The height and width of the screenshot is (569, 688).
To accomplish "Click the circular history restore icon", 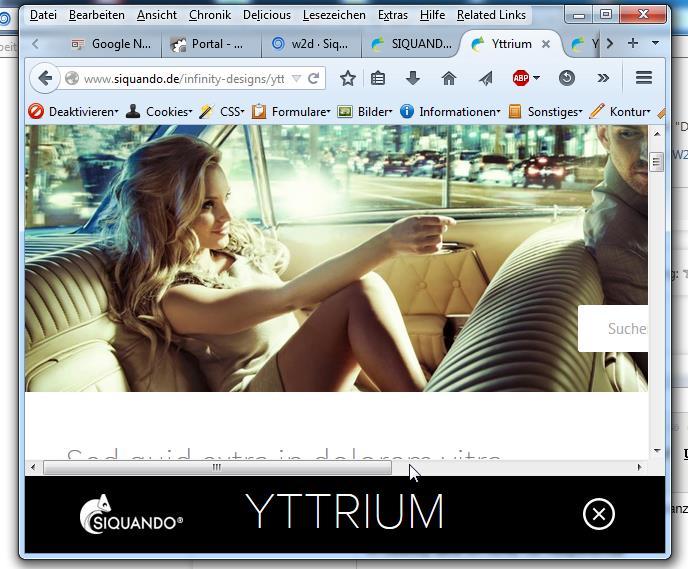I will pyautogui.click(x=566, y=78).
